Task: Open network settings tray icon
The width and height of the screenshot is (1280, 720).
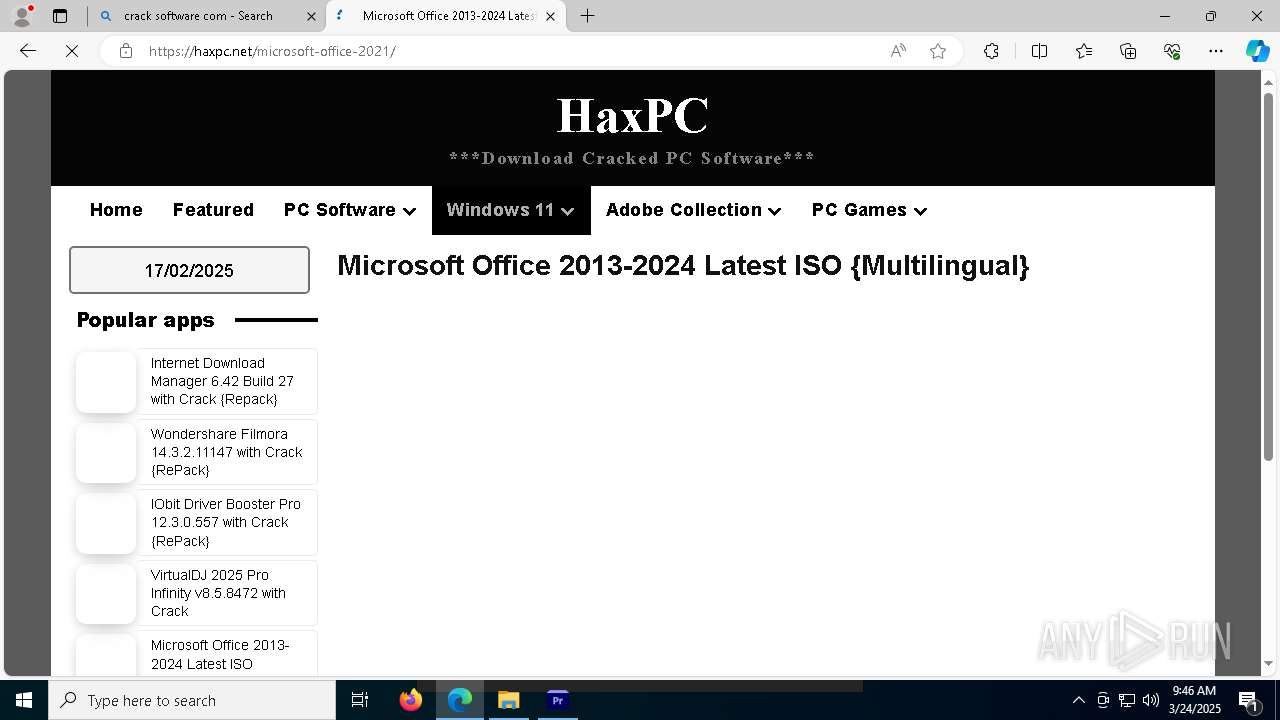Action: pyautogui.click(x=1127, y=700)
